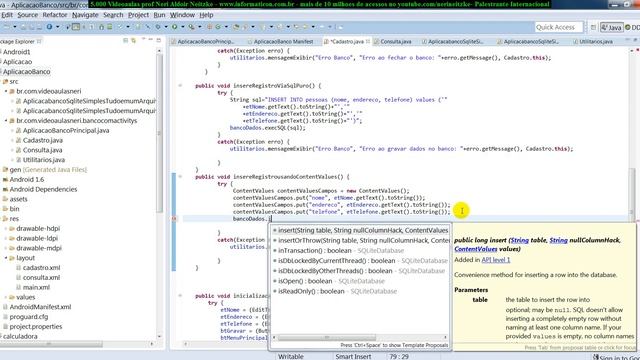Open the Navigate menu
The image size is (640, 360).
pos(85,15)
